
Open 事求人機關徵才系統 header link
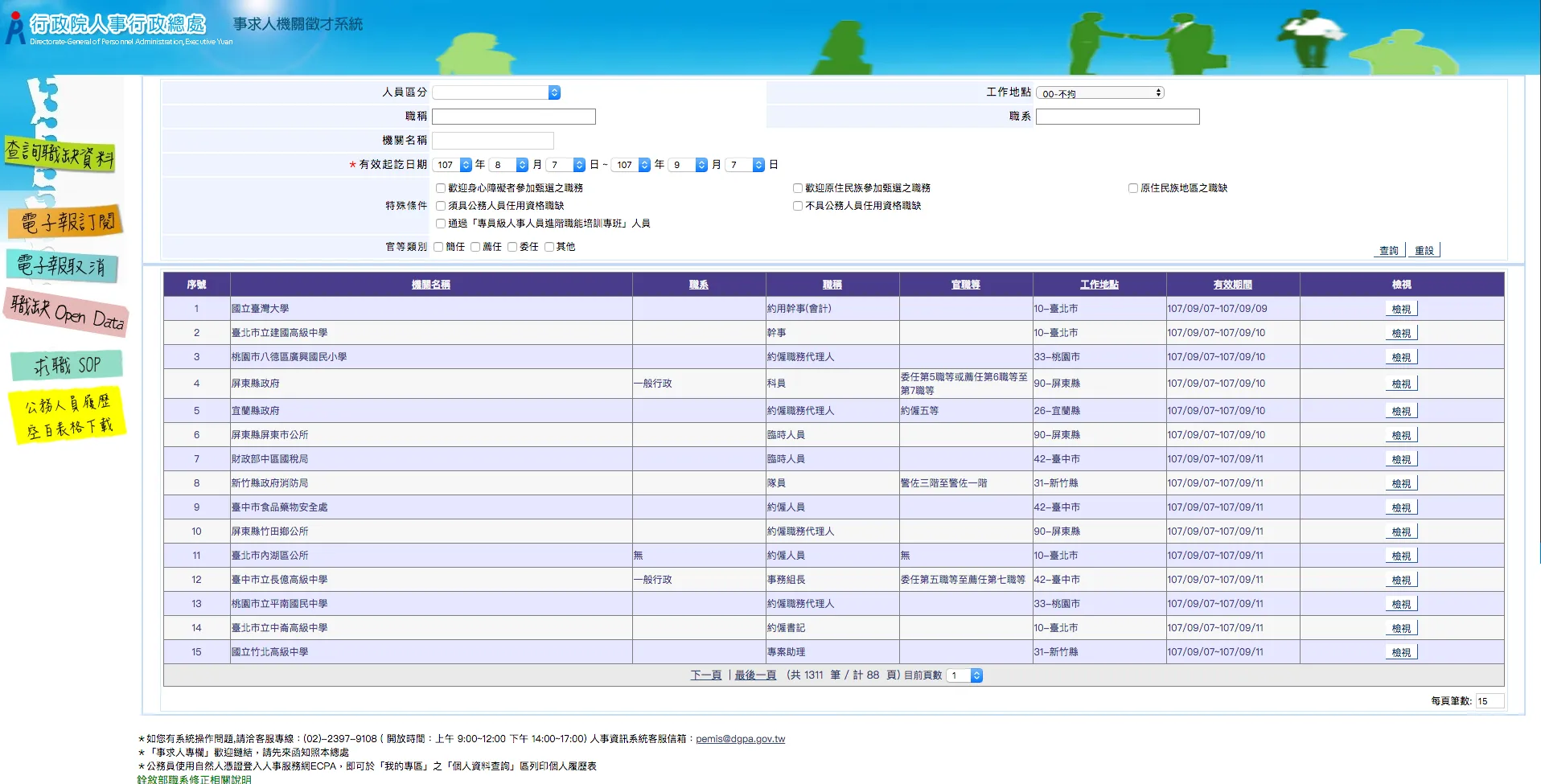296,24
